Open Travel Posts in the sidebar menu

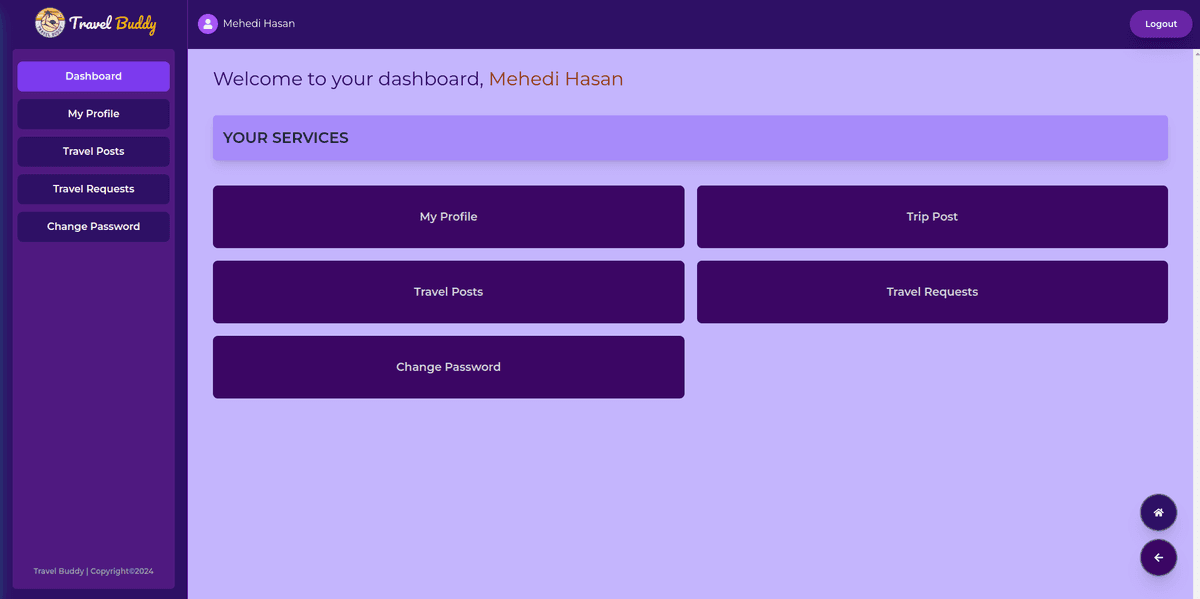pos(94,152)
